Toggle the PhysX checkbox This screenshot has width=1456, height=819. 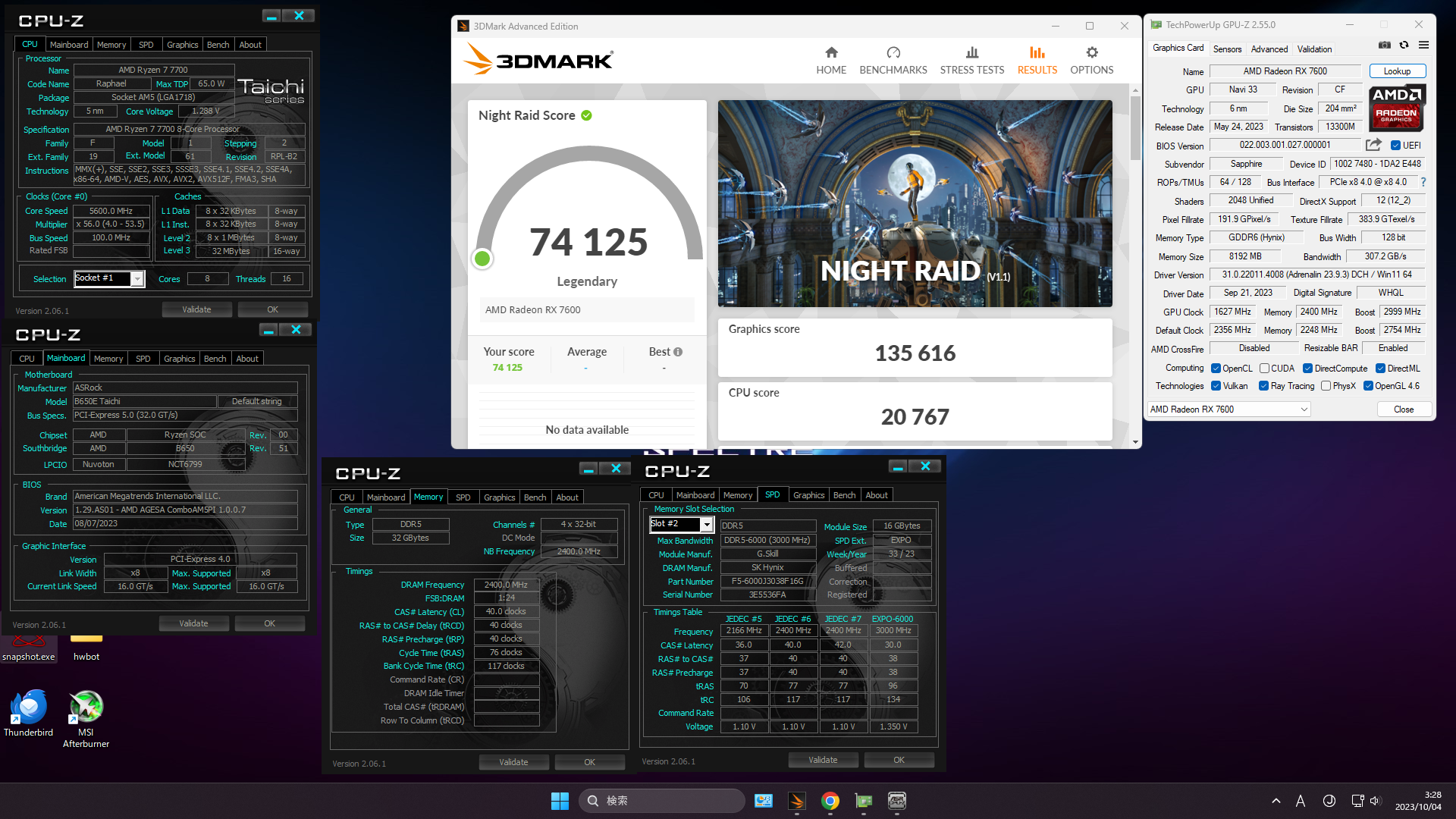1326,386
